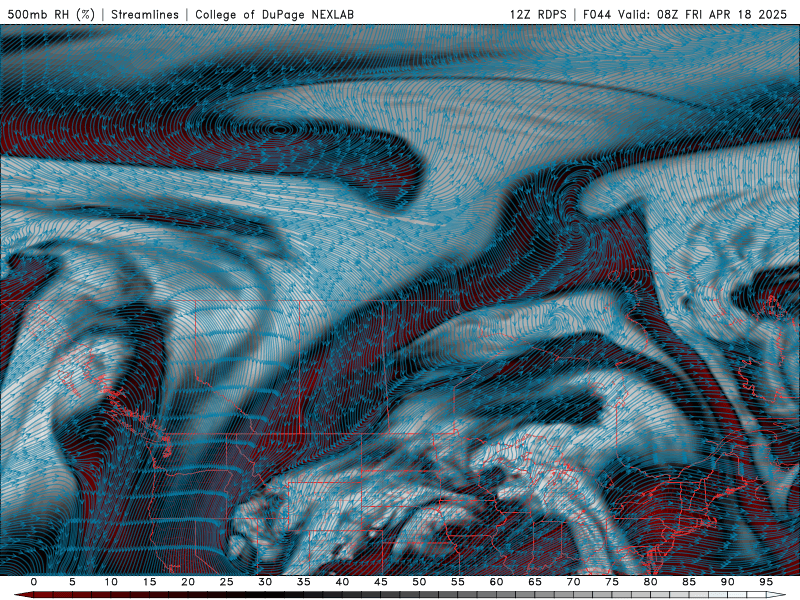800x600 pixels.
Task: Click the "40" colorbar tick label
Action: (x=342, y=582)
